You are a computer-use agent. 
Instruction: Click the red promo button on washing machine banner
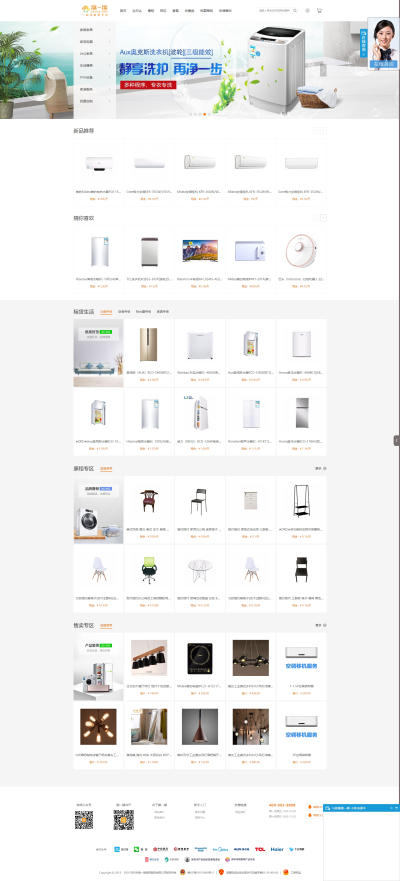147,85
